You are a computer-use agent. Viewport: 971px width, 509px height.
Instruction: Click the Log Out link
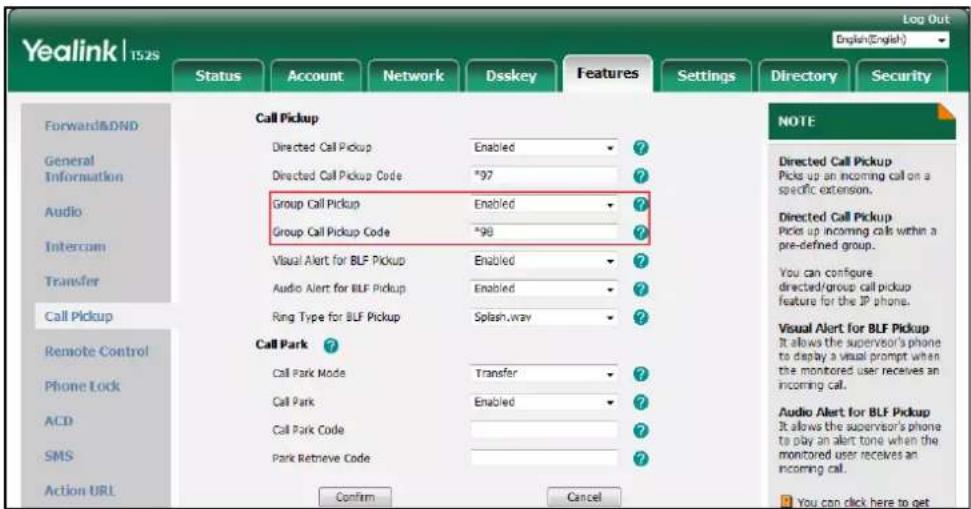pyautogui.click(x=926, y=19)
